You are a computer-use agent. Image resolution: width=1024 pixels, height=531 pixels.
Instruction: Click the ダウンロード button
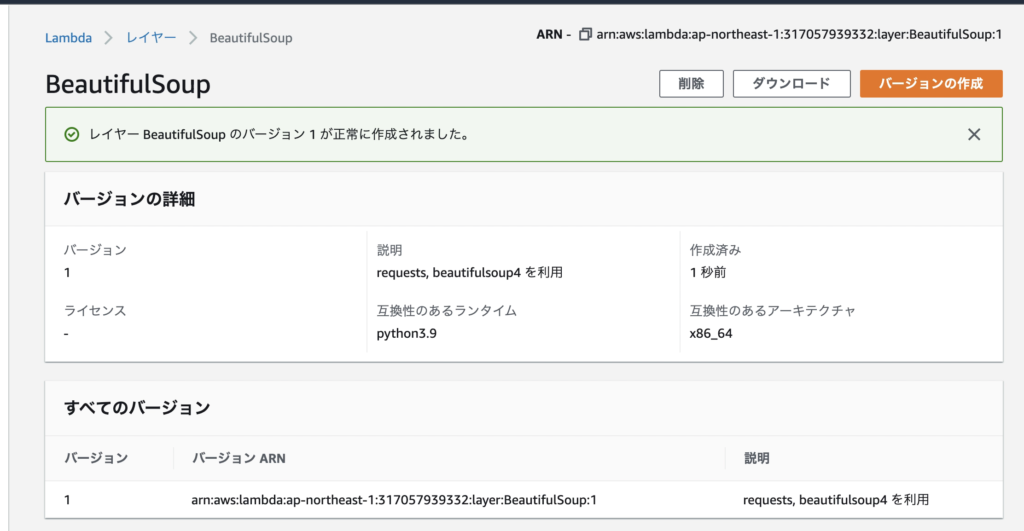(x=792, y=84)
